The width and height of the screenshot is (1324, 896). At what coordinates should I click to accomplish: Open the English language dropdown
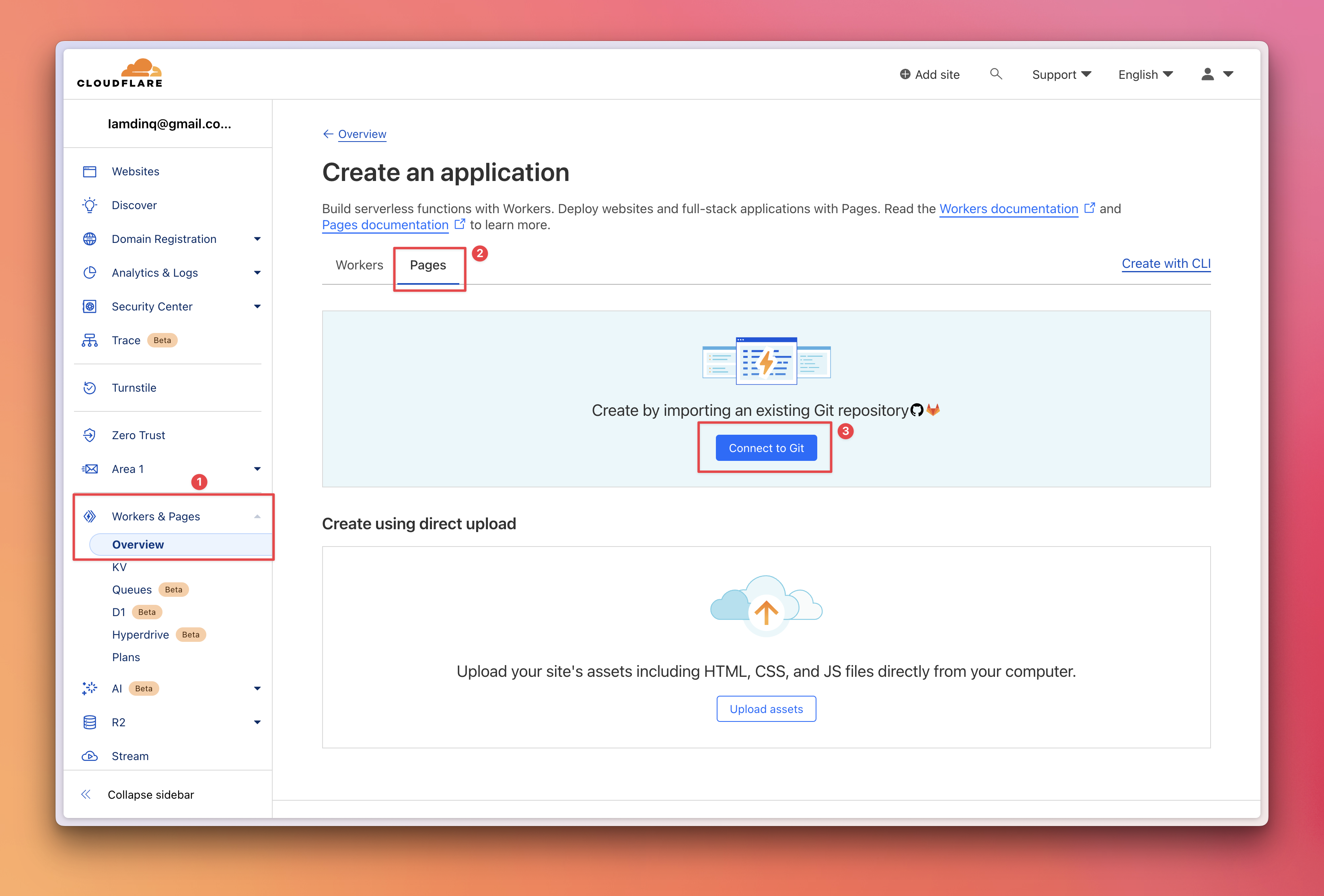pyautogui.click(x=1145, y=75)
